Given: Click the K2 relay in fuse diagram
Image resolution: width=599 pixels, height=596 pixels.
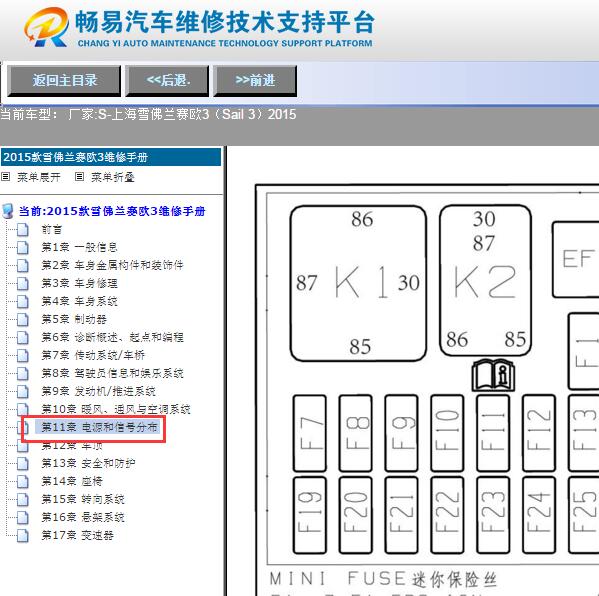Looking at the screenshot, I should point(485,281).
